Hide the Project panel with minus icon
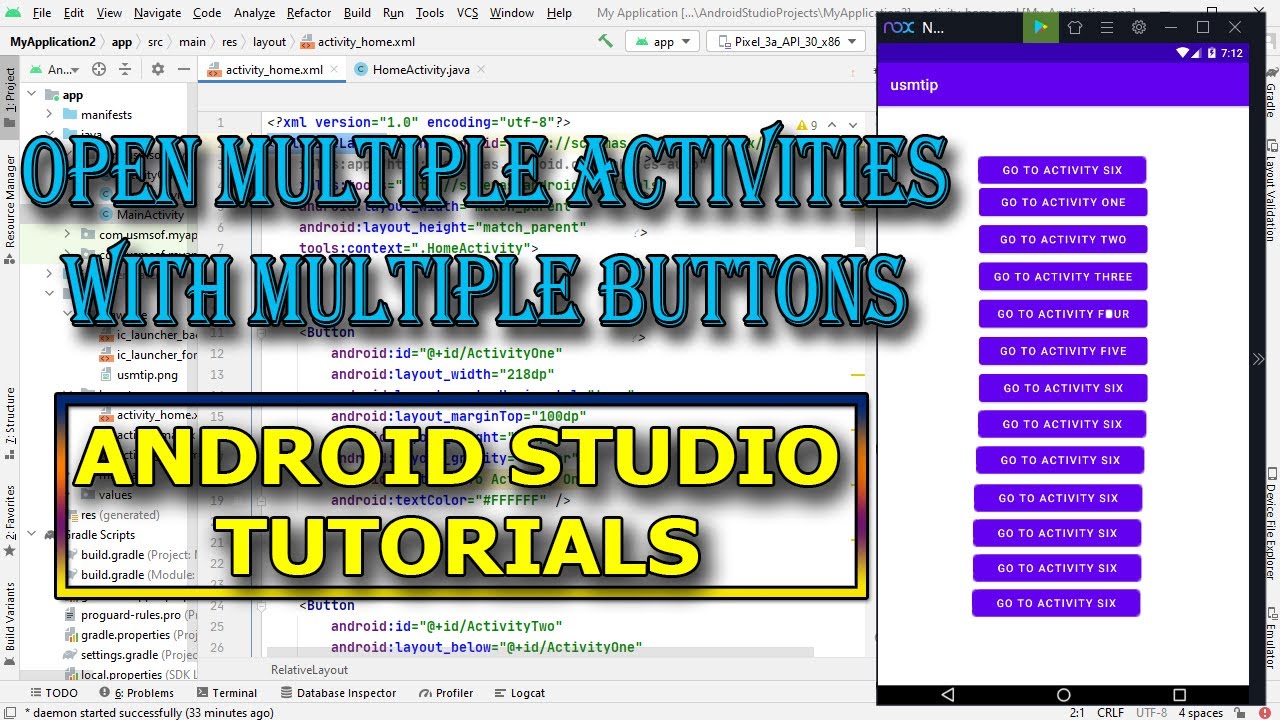The width and height of the screenshot is (1280, 720). 183,69
